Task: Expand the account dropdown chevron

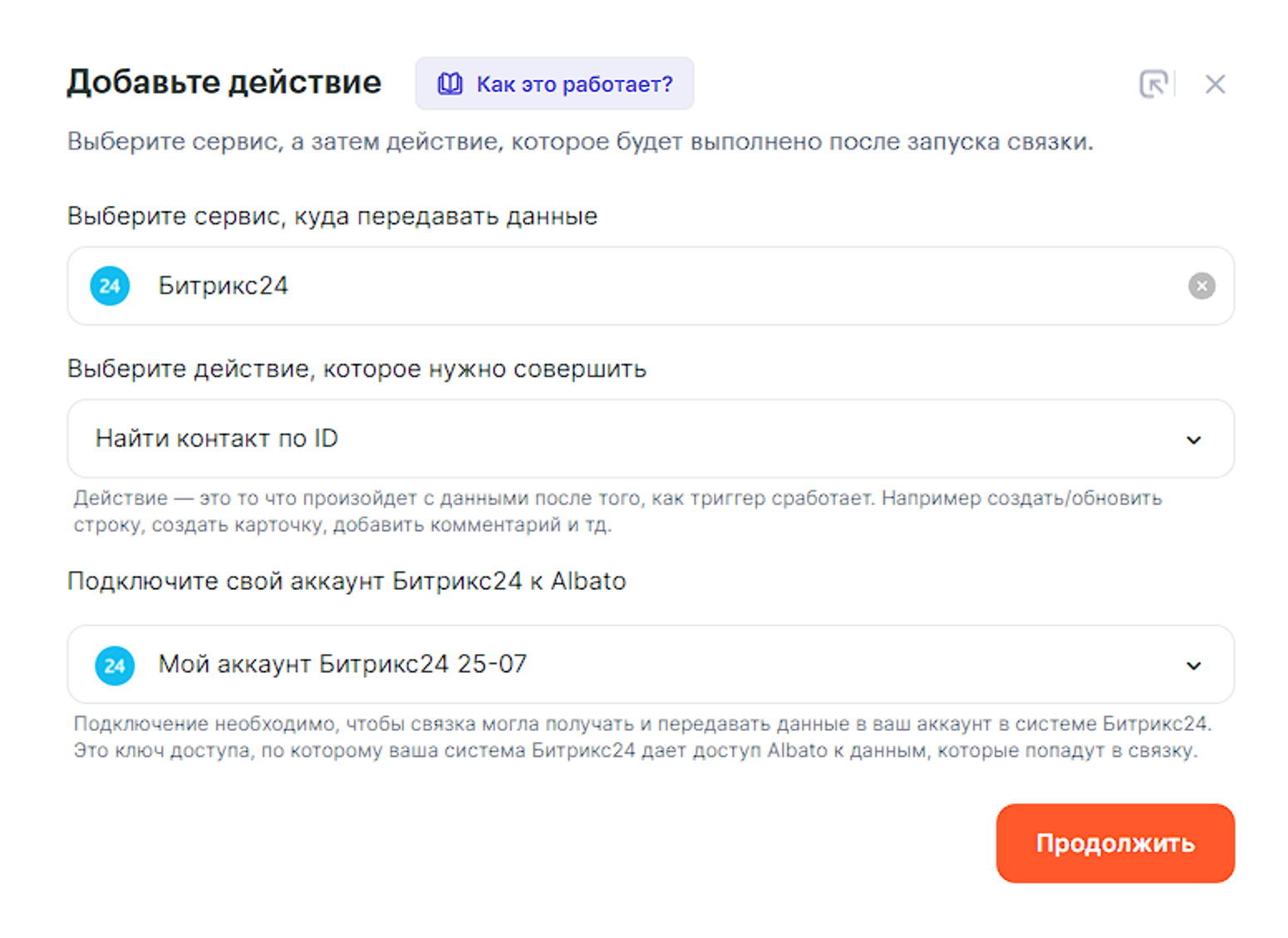Action: pos(1193,665)
